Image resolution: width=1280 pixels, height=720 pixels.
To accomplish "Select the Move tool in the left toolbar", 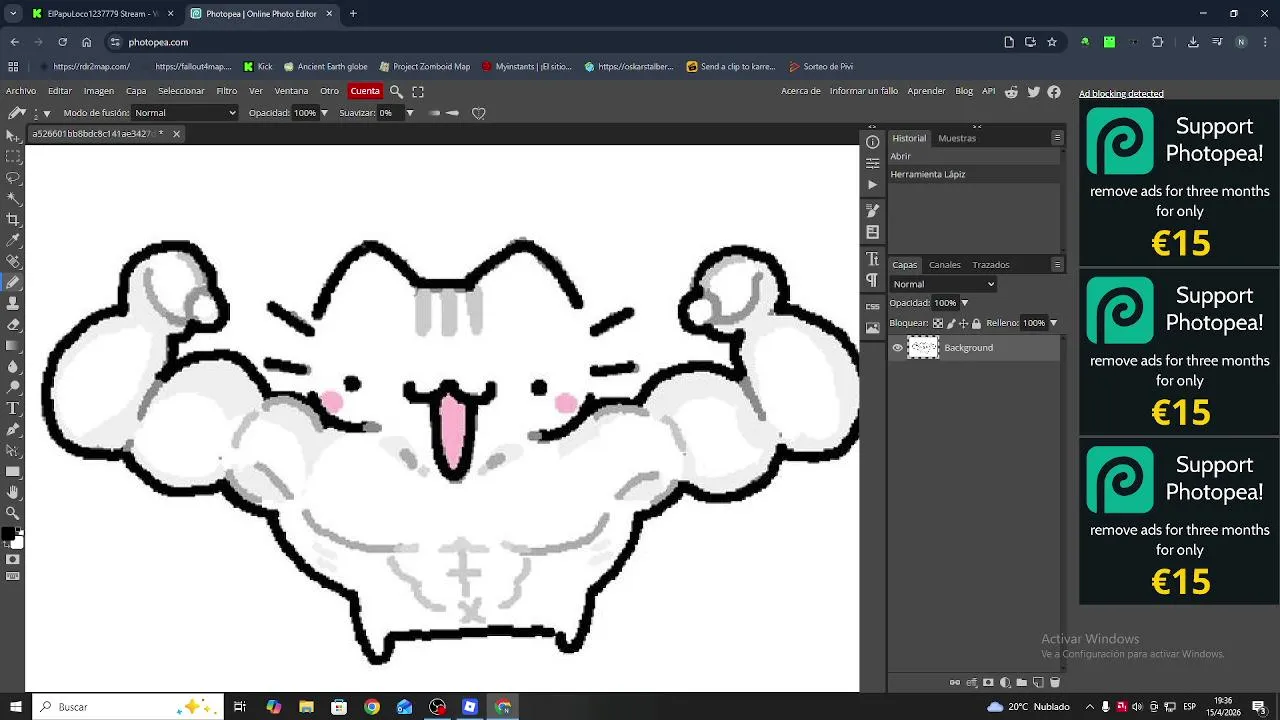I will (x=13, y=135).
